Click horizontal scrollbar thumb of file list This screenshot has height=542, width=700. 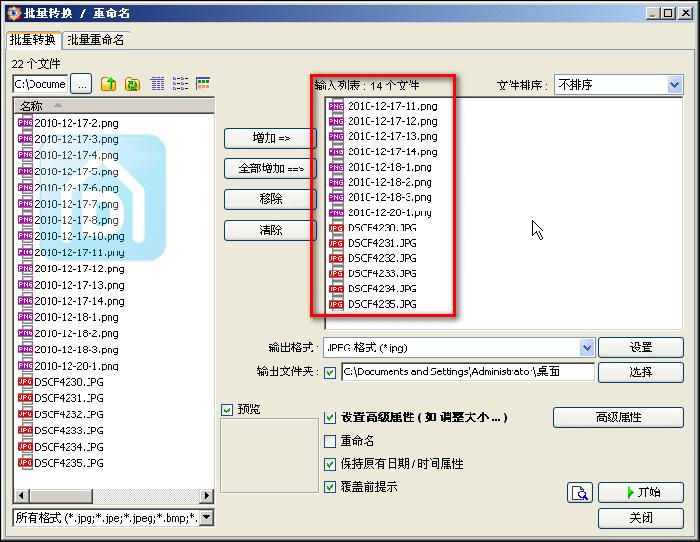[61, 496]
